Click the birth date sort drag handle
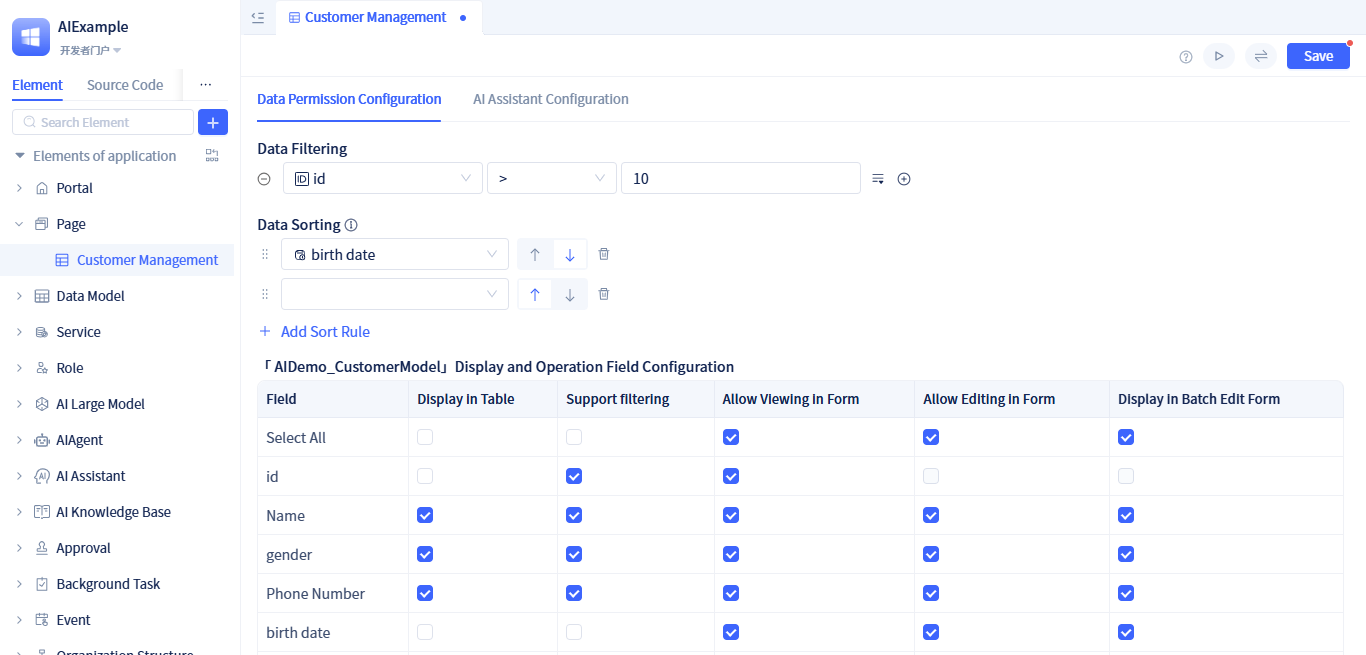Viewport: 1366px width, 655px height. 265,254
